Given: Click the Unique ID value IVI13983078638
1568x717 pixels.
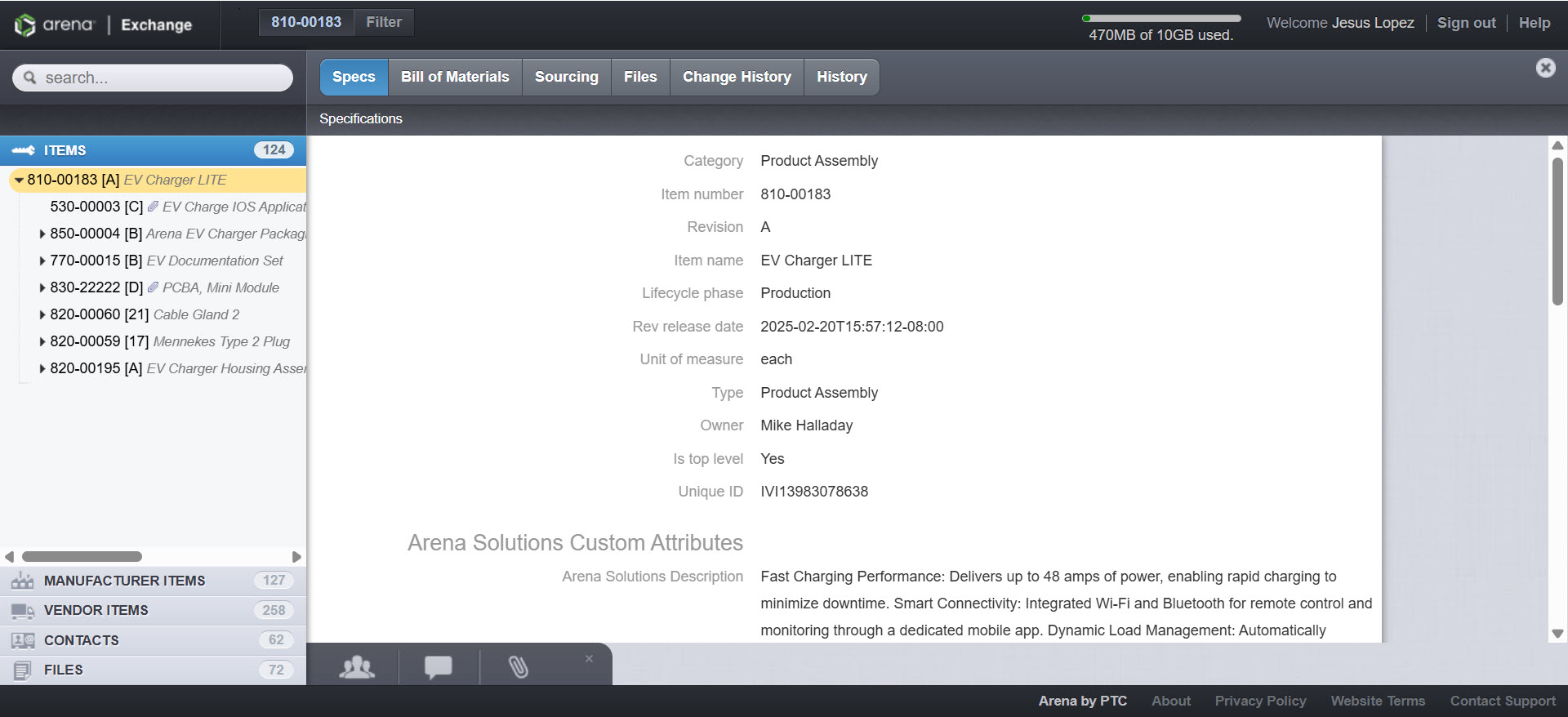Looking at the screenshot, I should [814, 492].
